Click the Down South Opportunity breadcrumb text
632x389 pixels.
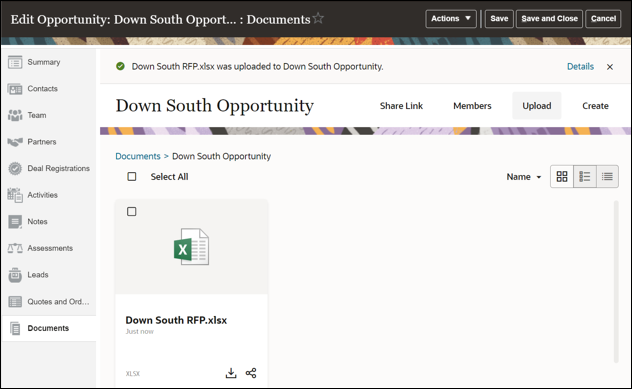point(221,156)
